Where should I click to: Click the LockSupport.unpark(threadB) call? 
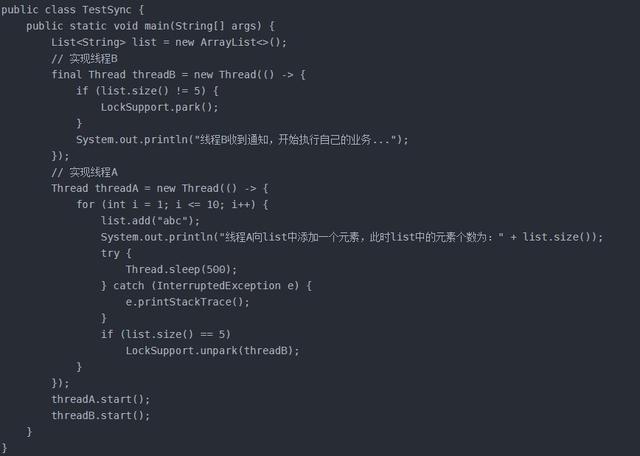[212, 351]
